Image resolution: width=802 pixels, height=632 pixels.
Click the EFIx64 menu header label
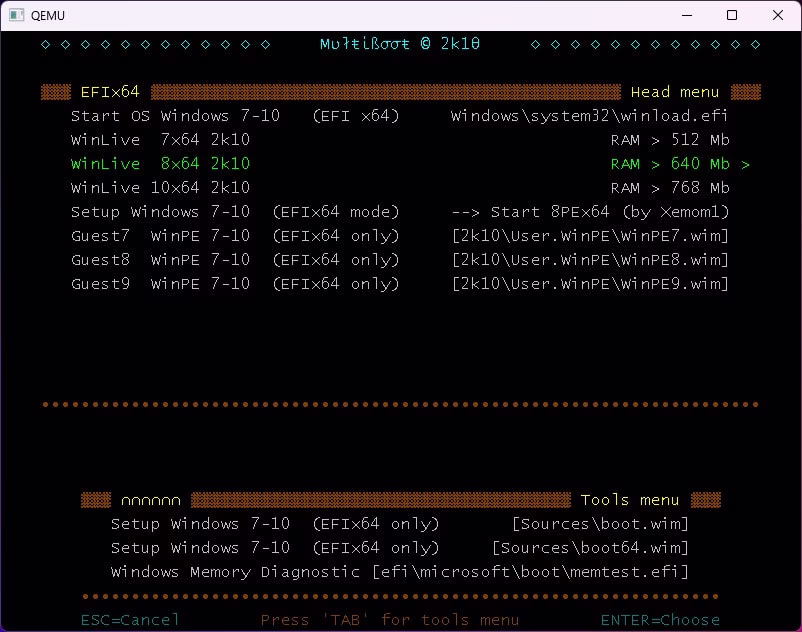coord(110,92)
